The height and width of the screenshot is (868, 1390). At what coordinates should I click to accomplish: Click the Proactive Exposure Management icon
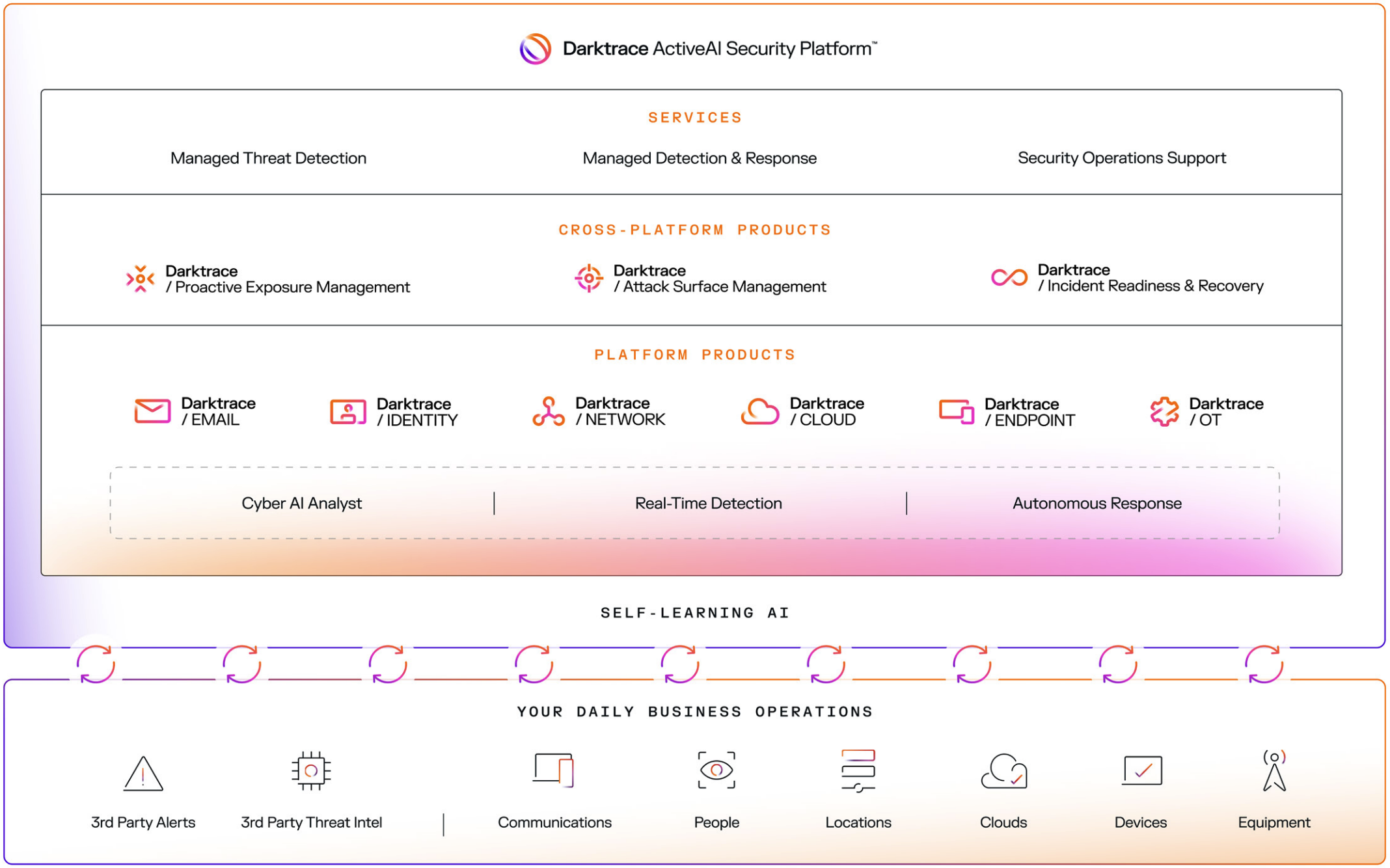140,279
